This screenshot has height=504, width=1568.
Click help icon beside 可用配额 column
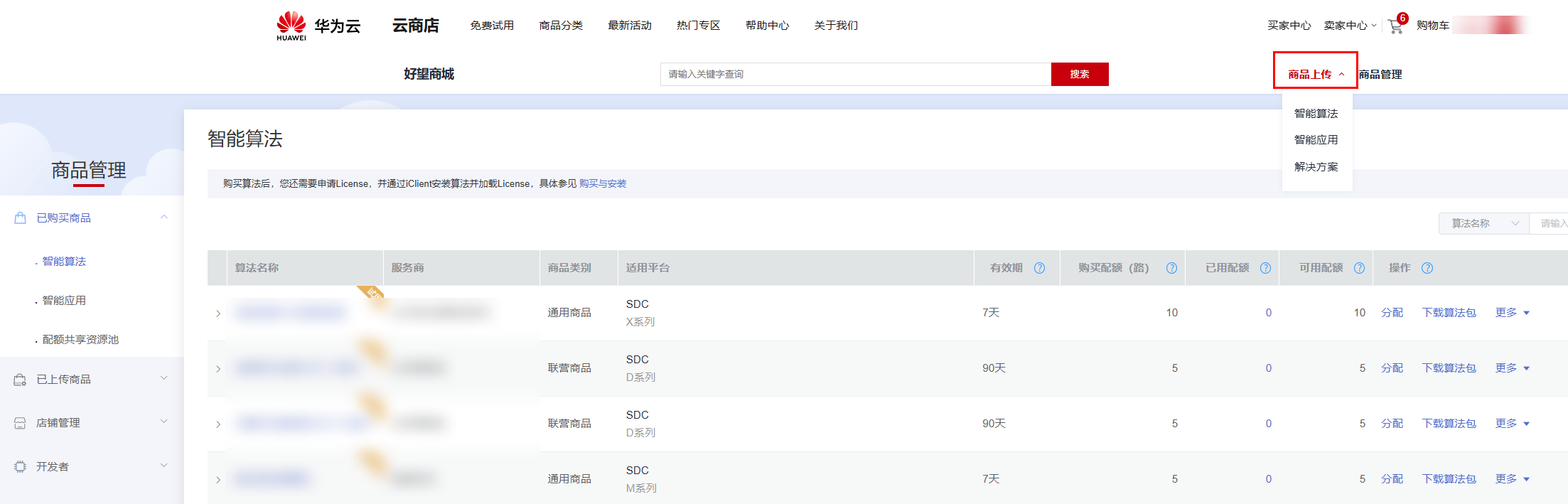(x=1359, y=268)
